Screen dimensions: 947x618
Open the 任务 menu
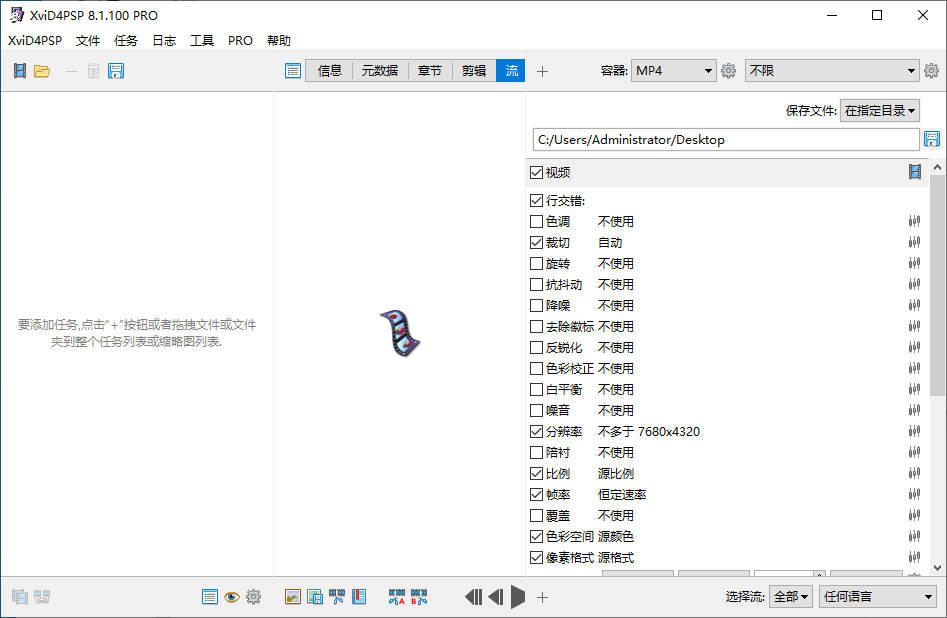[126, 40]
